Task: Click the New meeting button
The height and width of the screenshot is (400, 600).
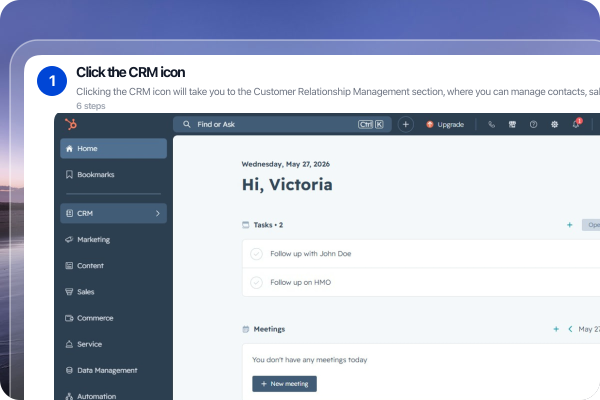Action: pos(284,384)
